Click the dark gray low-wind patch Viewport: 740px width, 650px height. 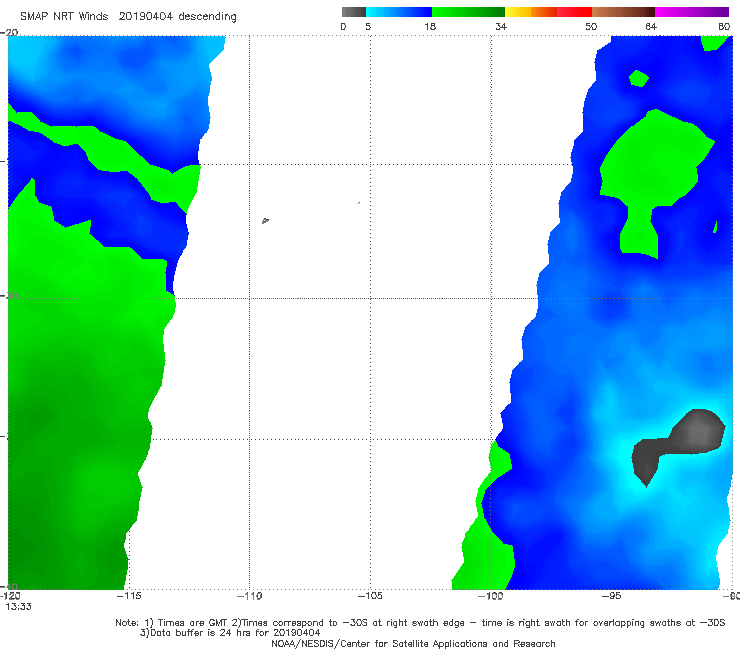pyautogui.click(x=678, y=446)
